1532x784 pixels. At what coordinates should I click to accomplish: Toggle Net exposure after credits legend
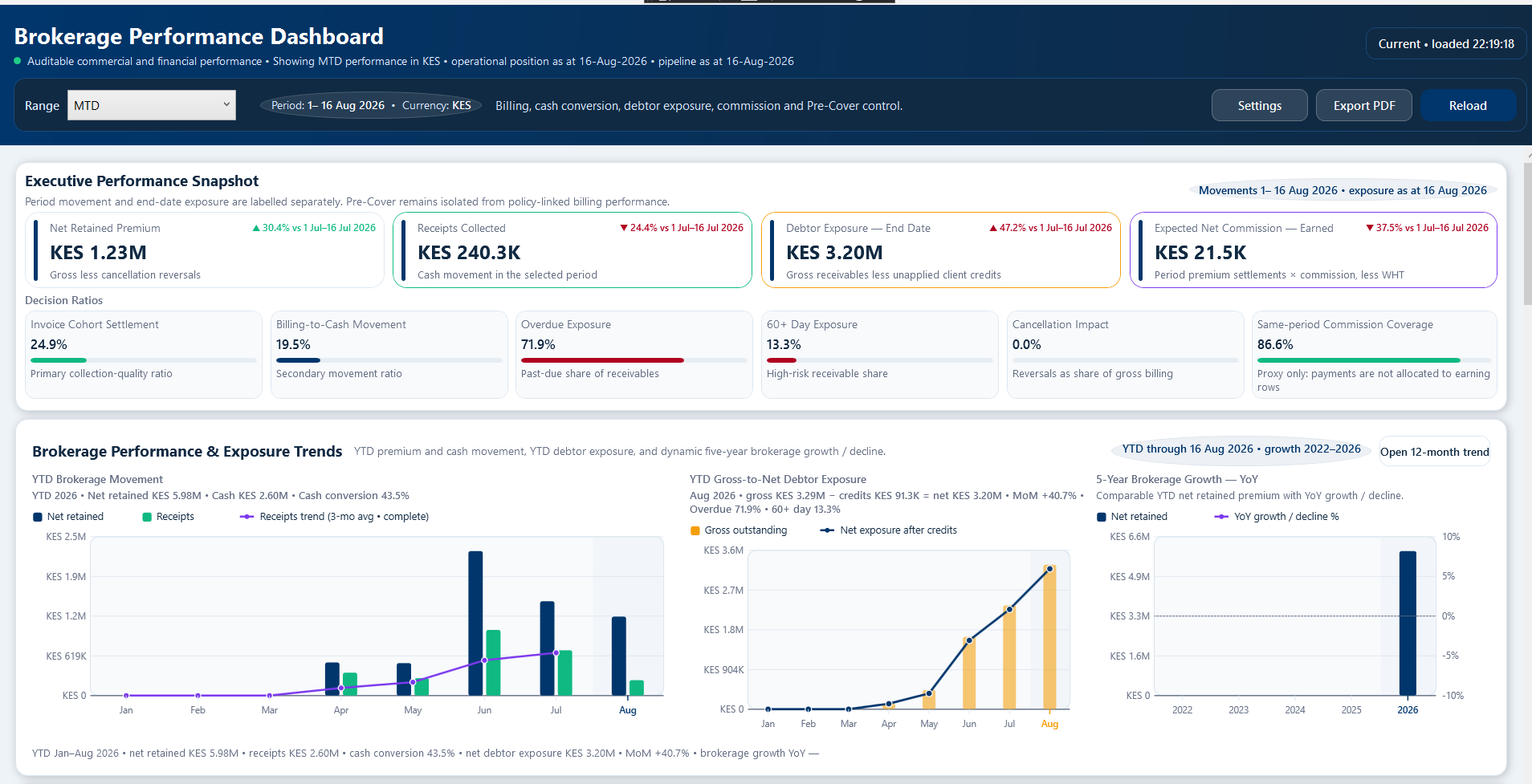coord(888,530)
